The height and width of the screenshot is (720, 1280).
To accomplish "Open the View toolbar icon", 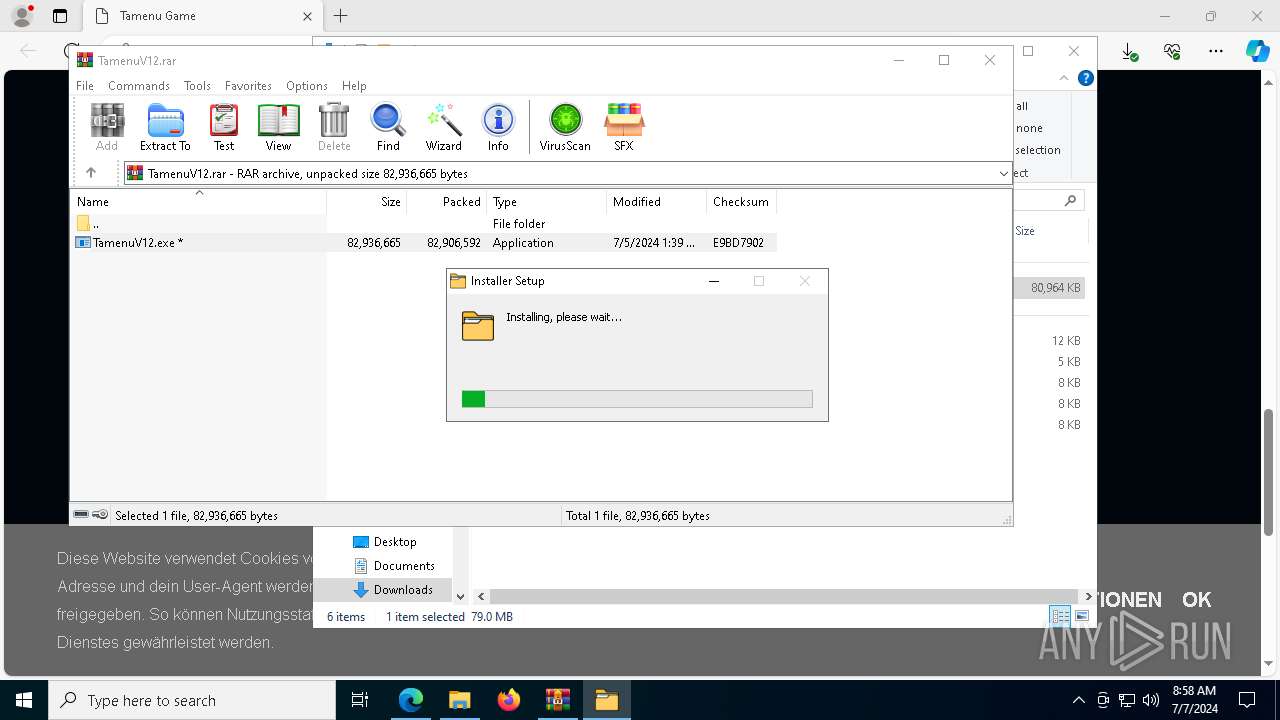I will 278,127.
